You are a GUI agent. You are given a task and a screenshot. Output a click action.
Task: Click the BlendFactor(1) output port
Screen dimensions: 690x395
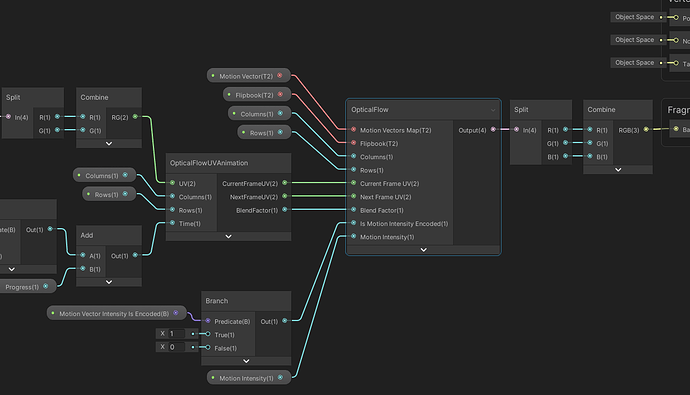point(285,210)
